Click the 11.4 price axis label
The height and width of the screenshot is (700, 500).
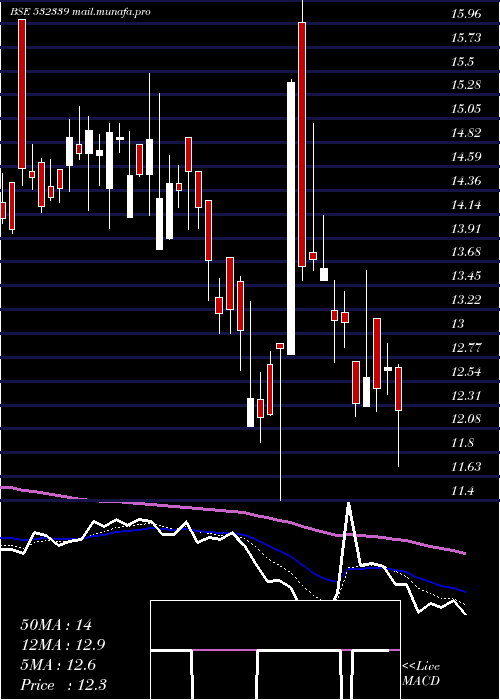(462, 491)
